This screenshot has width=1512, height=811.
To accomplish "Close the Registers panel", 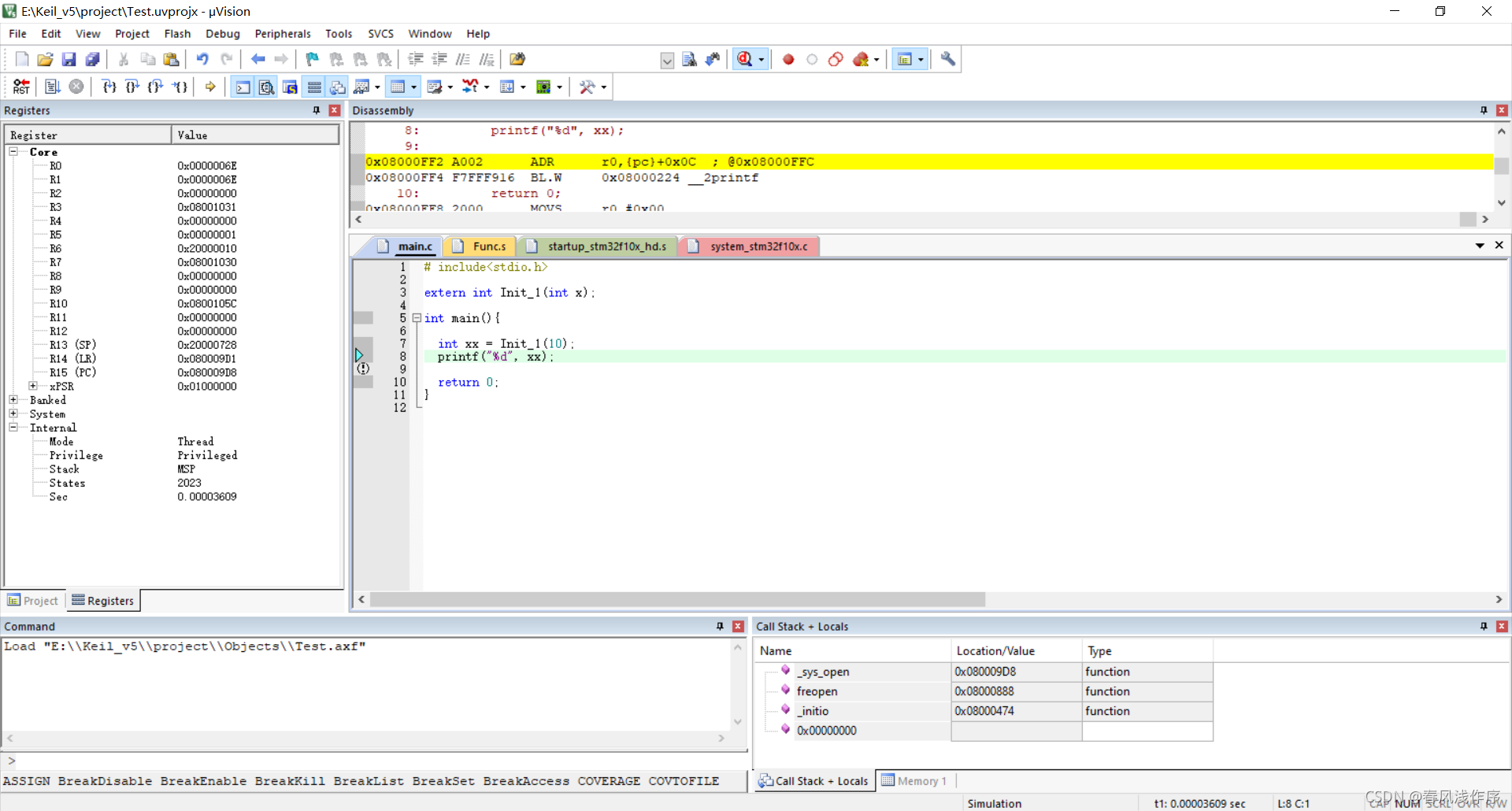I will click(x=335, y=110).
